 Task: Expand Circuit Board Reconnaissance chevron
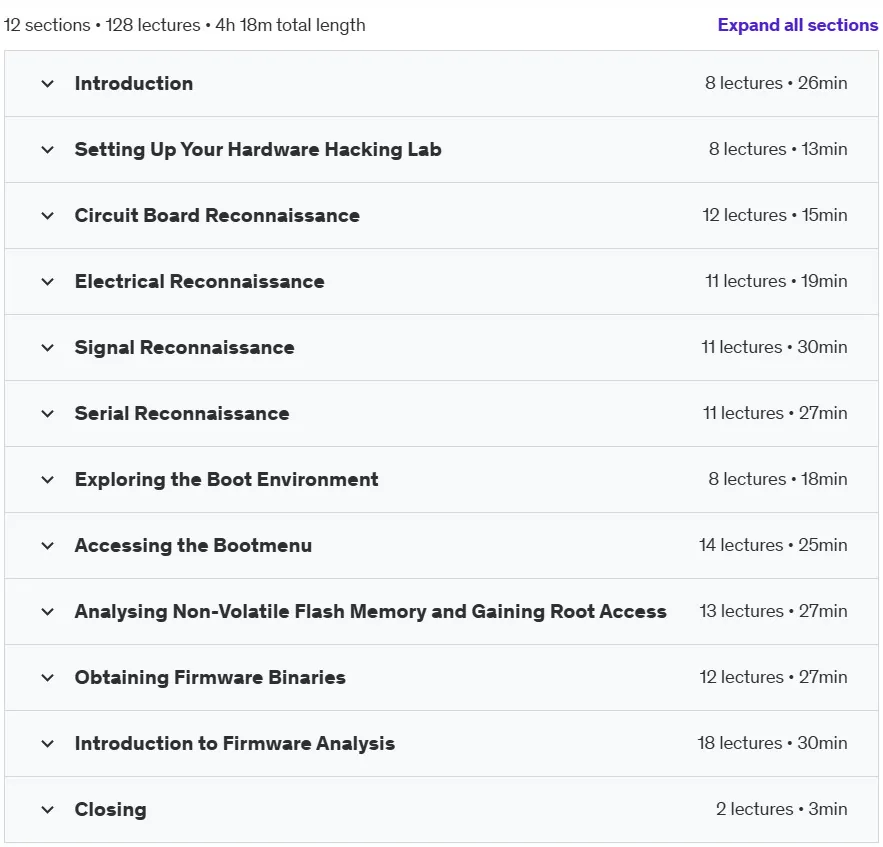pyautogui.click(x=48, y=216)
